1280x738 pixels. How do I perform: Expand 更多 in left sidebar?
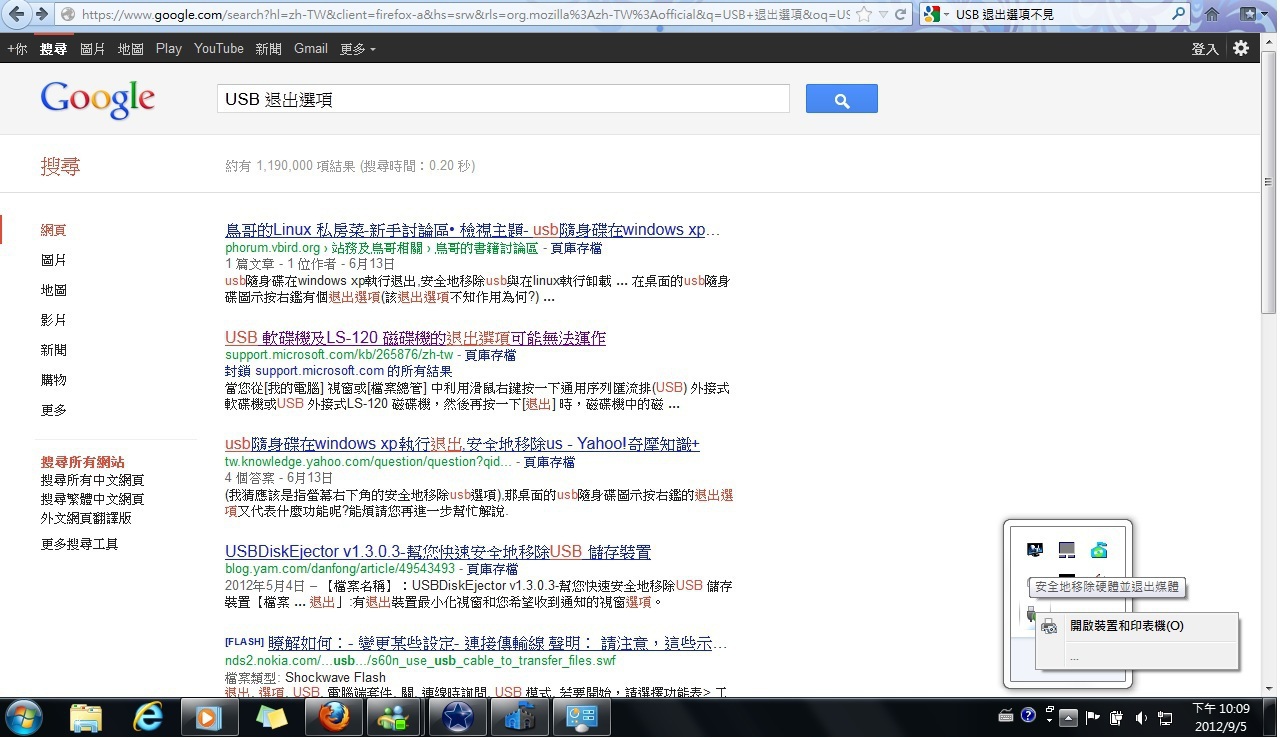54,410
